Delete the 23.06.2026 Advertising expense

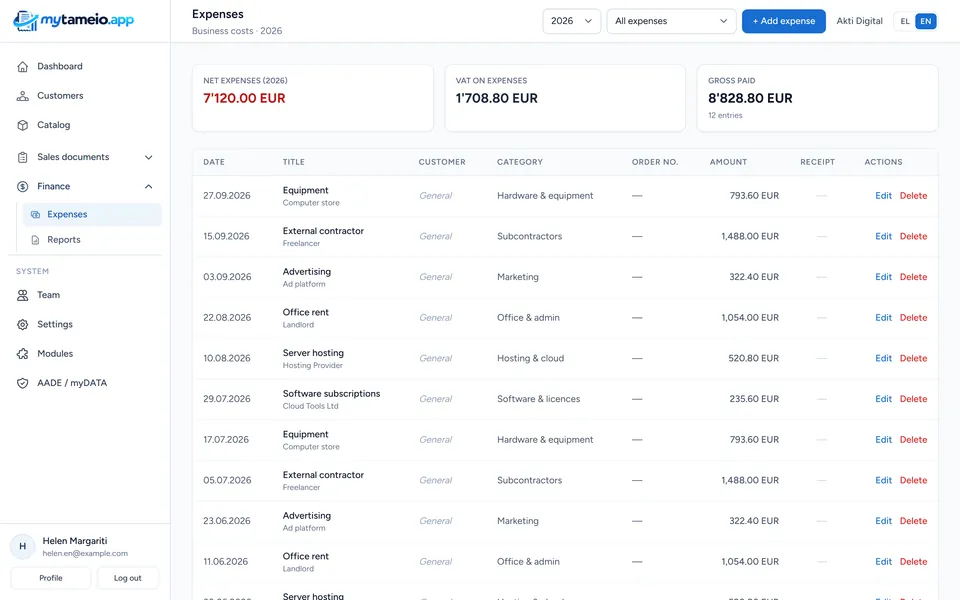pos(913,521)
